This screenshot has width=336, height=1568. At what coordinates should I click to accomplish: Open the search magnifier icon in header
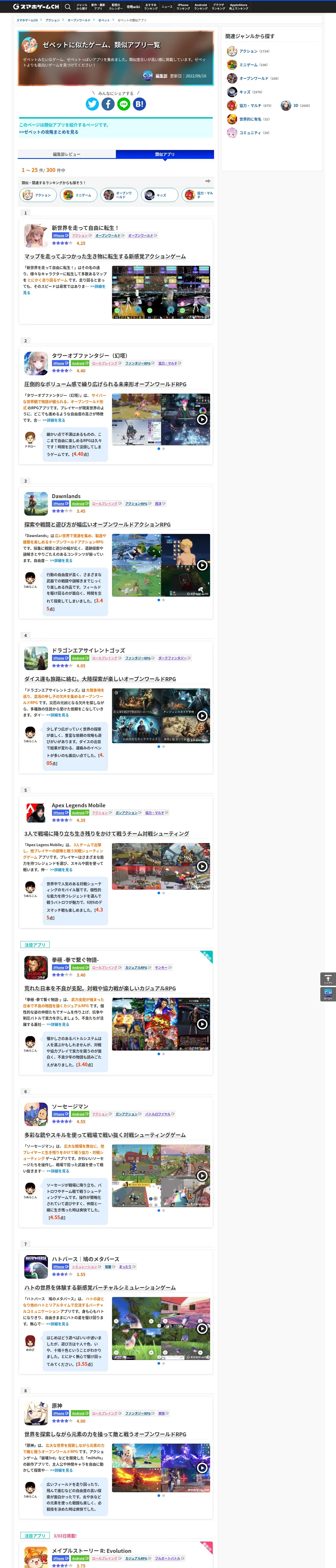coord(68,7)
